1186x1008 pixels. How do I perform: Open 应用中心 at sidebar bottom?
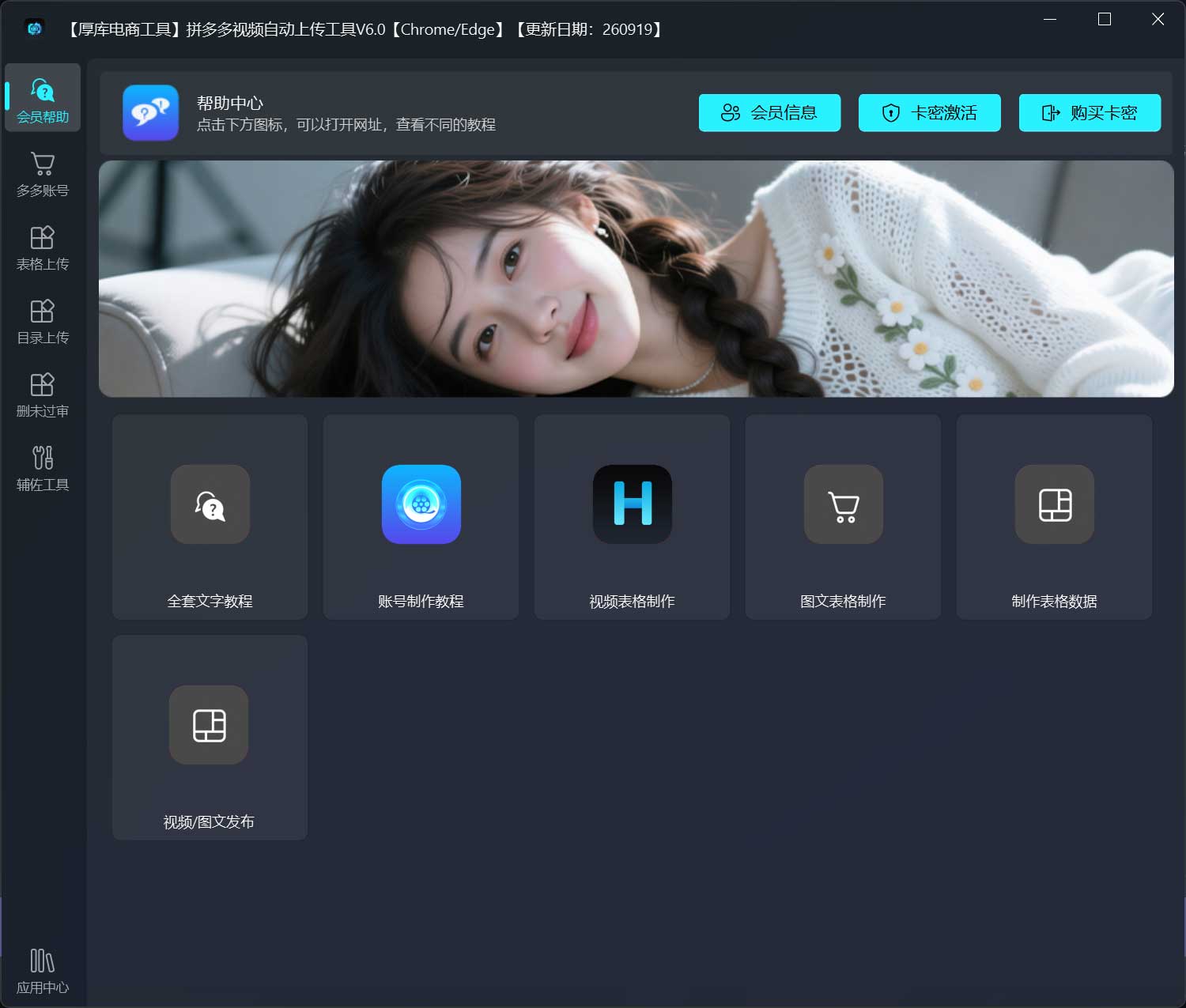point(43,971)
